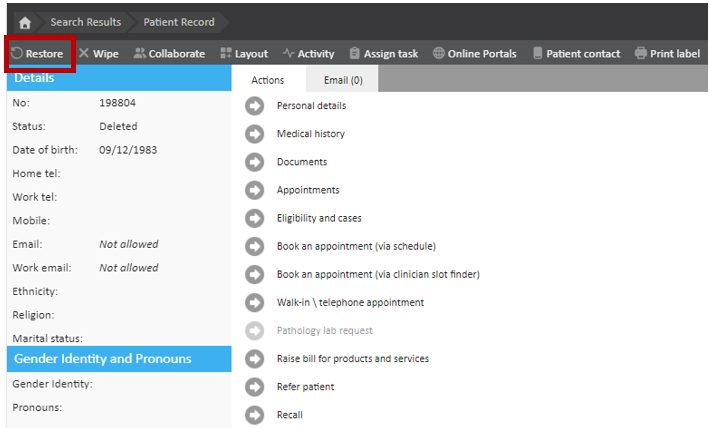Open Online Portals

coord(476,54)
